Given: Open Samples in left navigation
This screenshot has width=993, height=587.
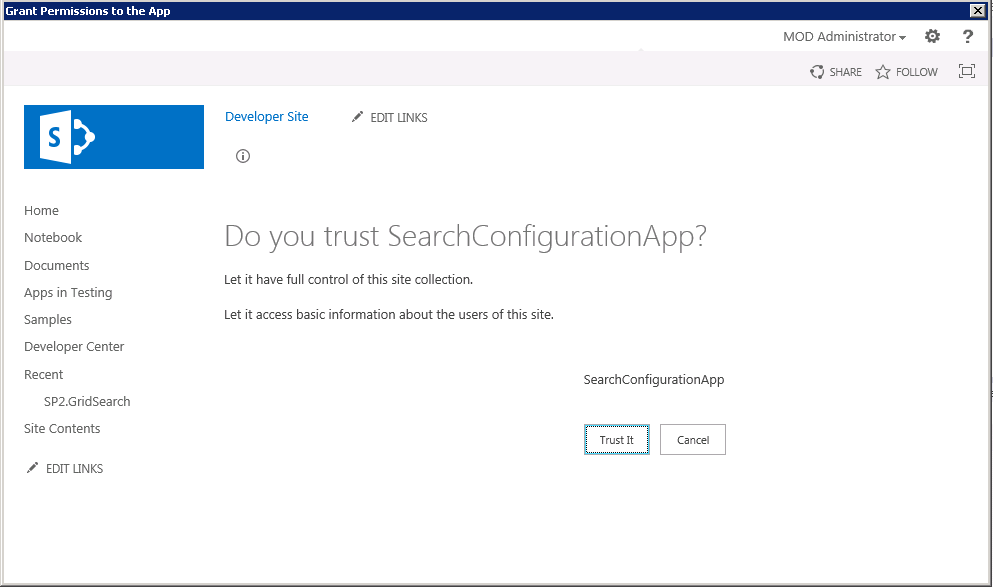Looking at the screenshot, I should 47,320.
